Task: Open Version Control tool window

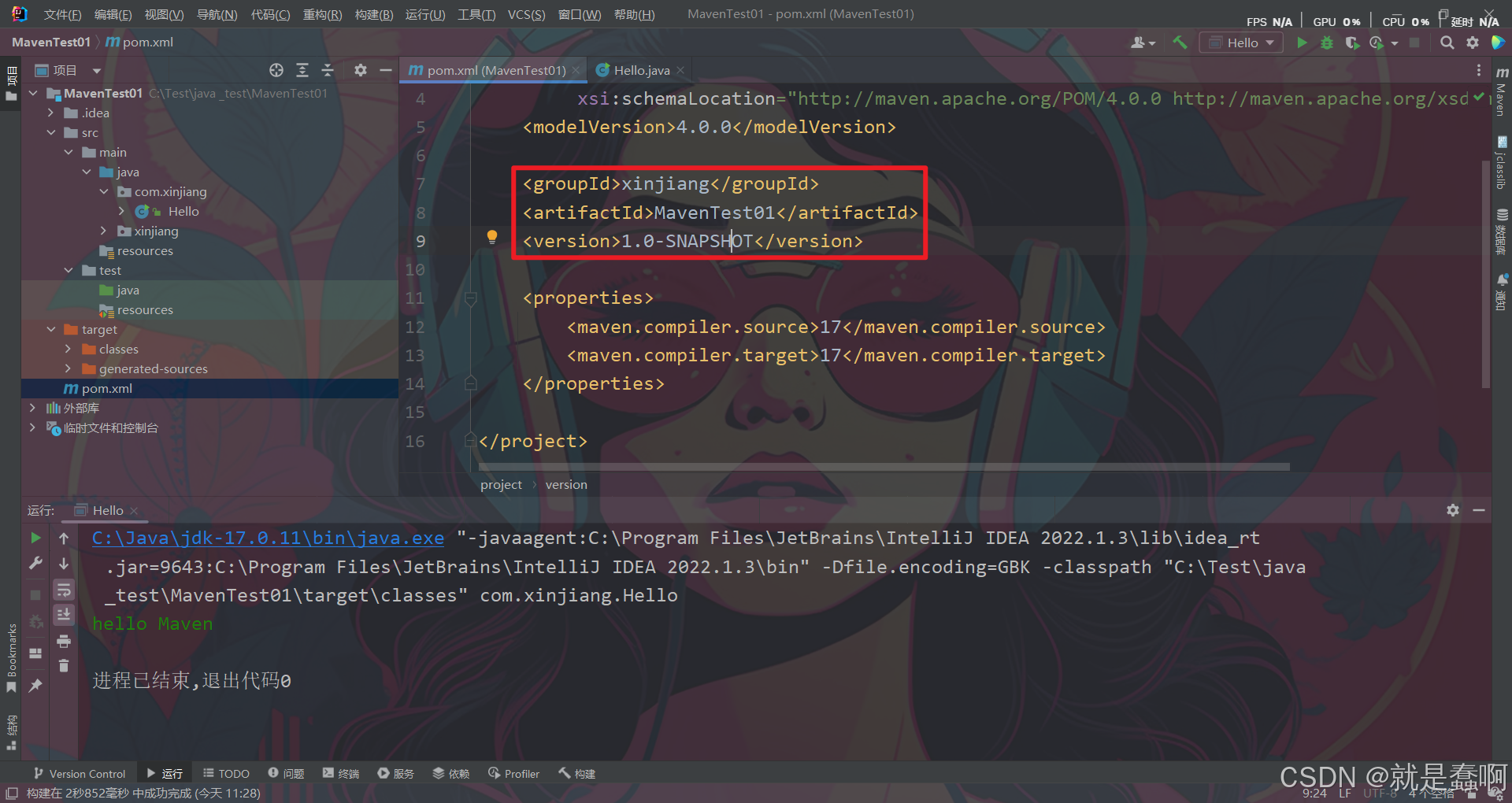Action: pyautogui.click(x=80, y=774)
